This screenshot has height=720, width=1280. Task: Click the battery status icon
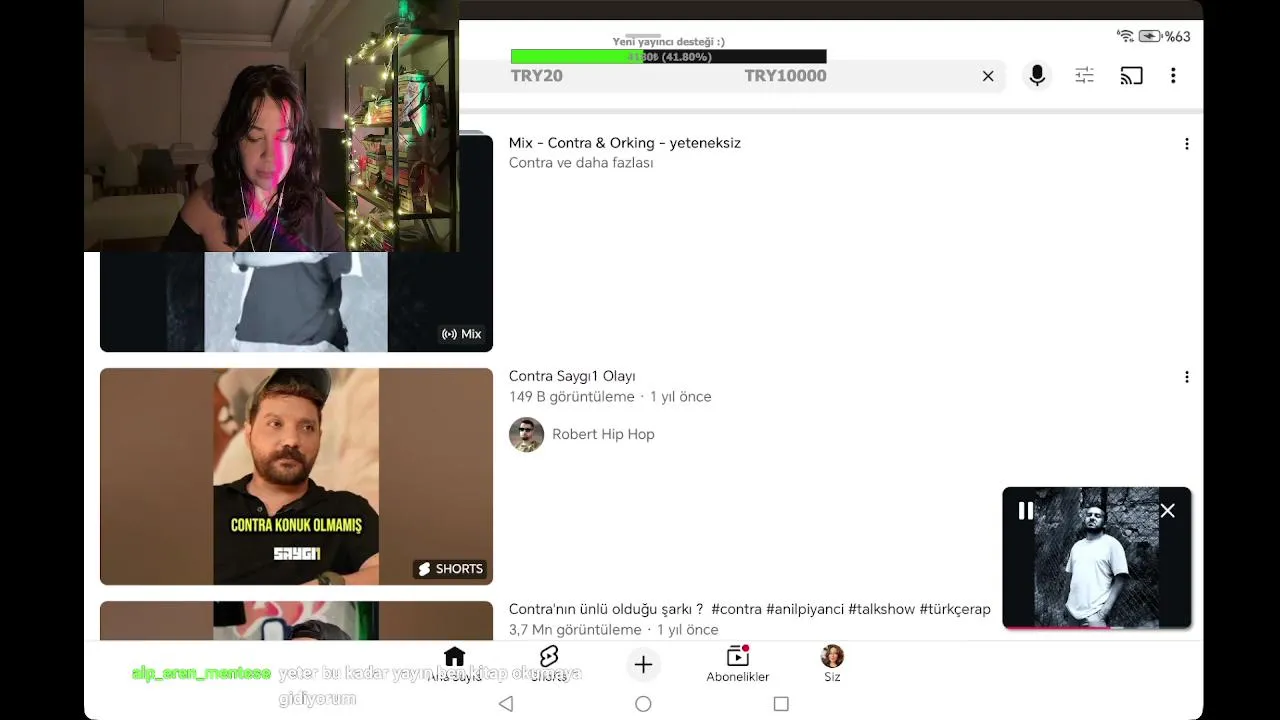[x=1149, y=36]
